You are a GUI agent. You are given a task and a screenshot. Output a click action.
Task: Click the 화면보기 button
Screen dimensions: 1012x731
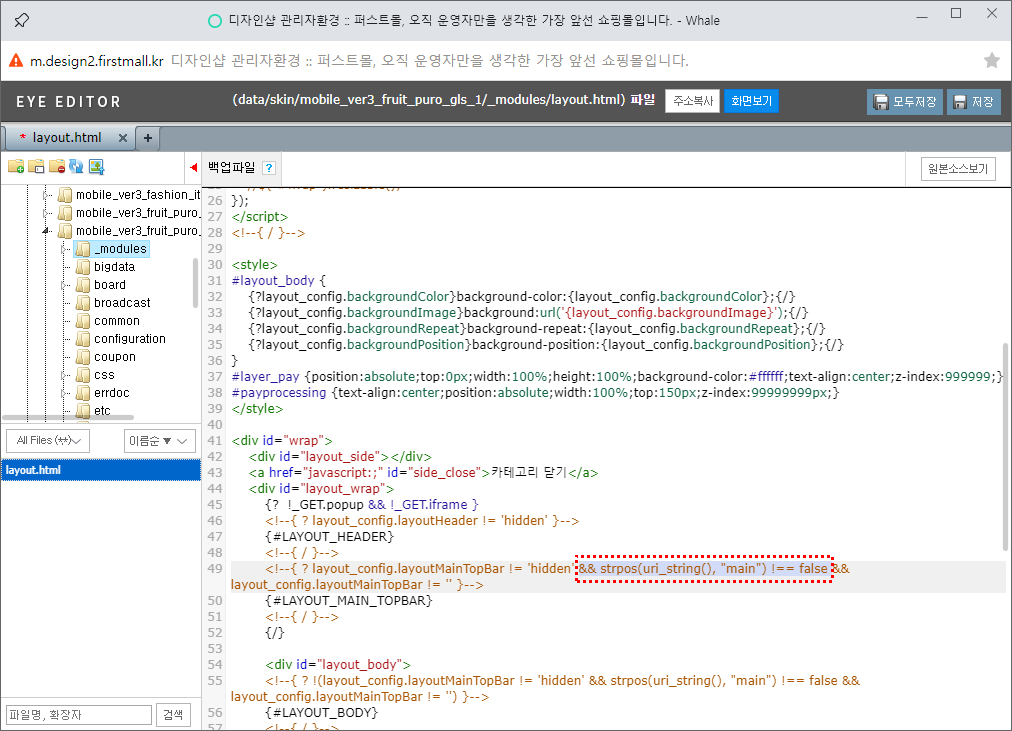point(751,101)
